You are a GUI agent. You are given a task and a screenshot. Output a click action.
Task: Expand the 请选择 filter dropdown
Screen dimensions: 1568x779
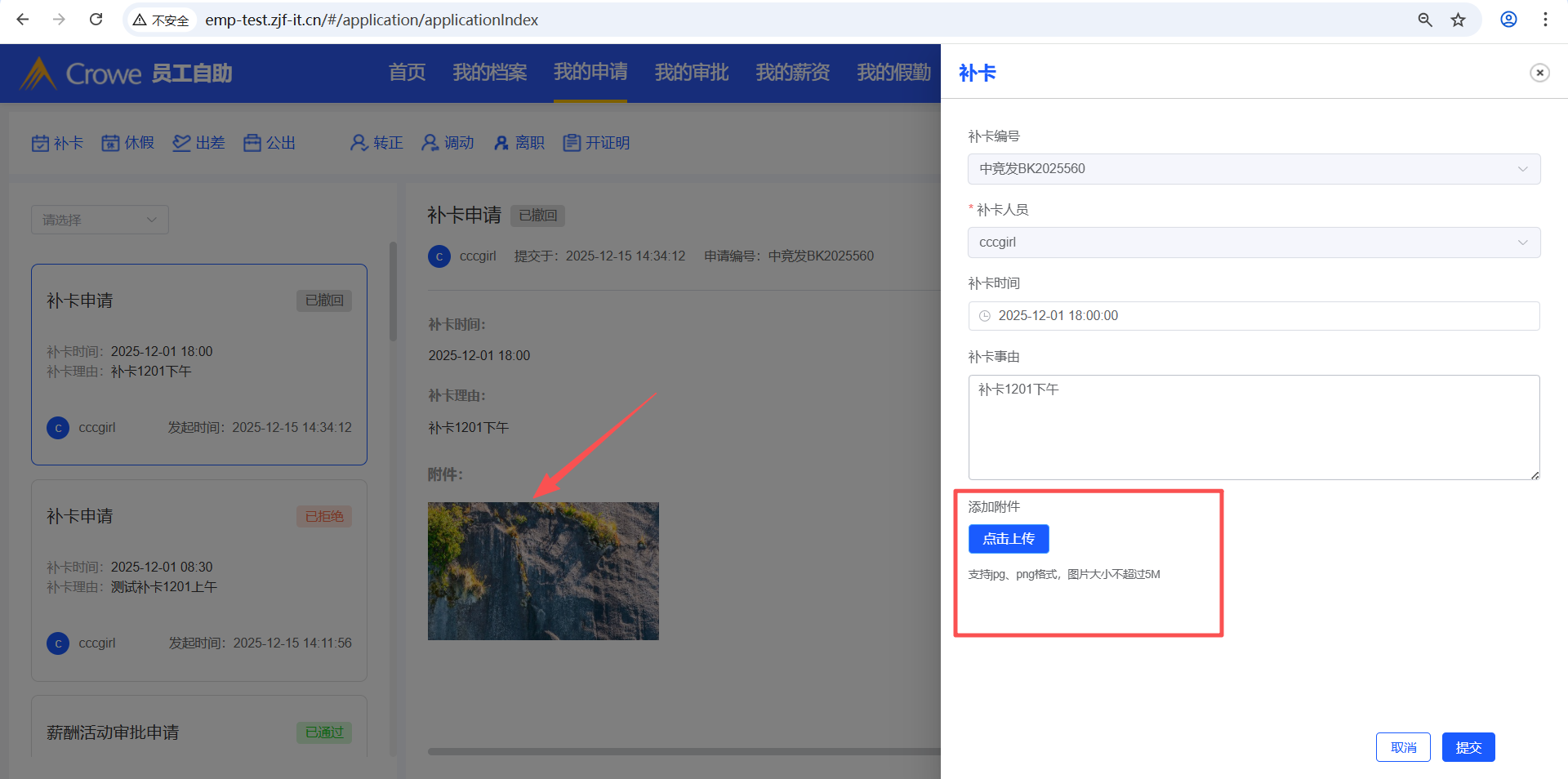[x=100, y=220]
